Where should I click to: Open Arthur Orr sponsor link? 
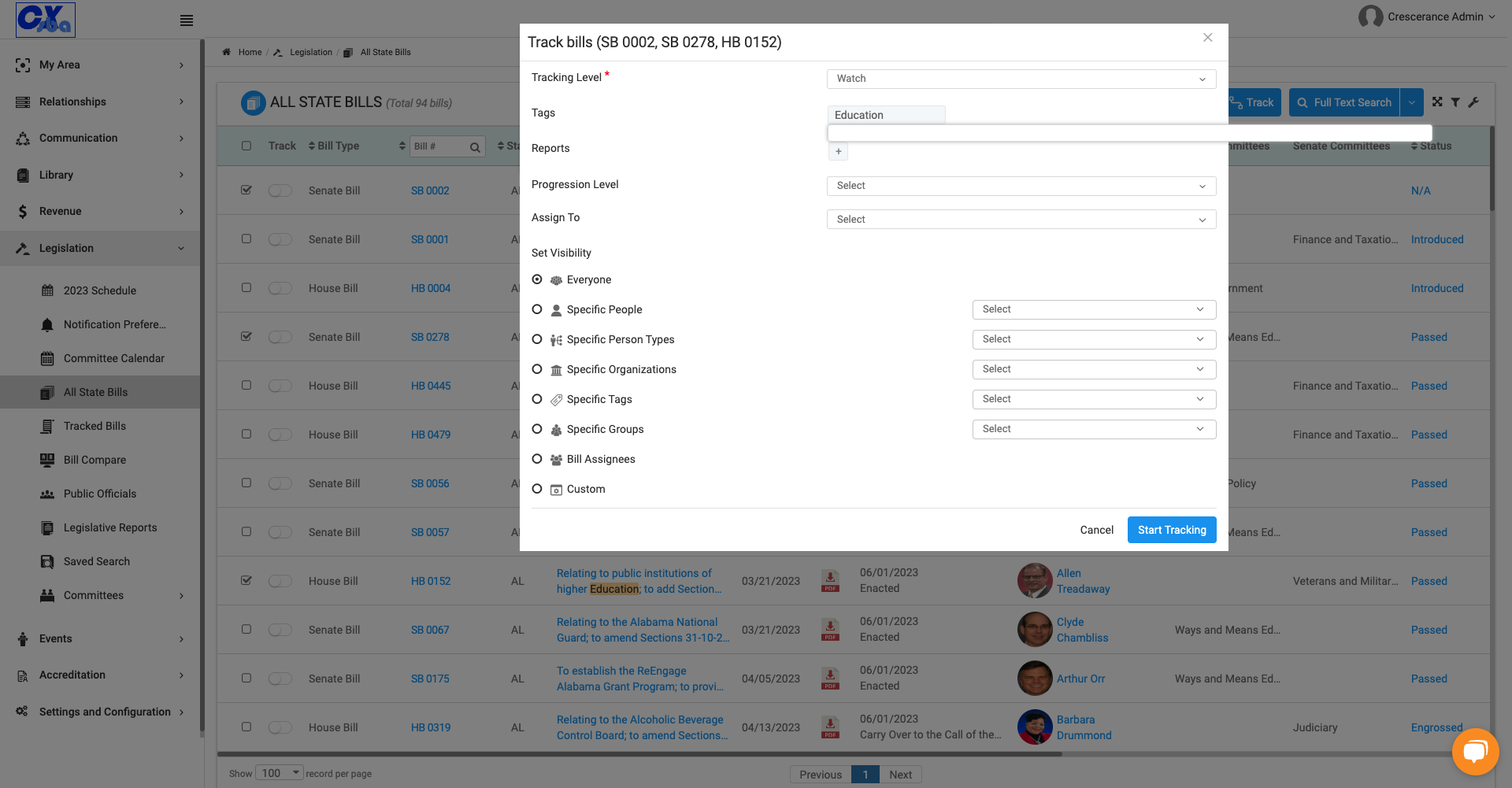click(1080, 679)
